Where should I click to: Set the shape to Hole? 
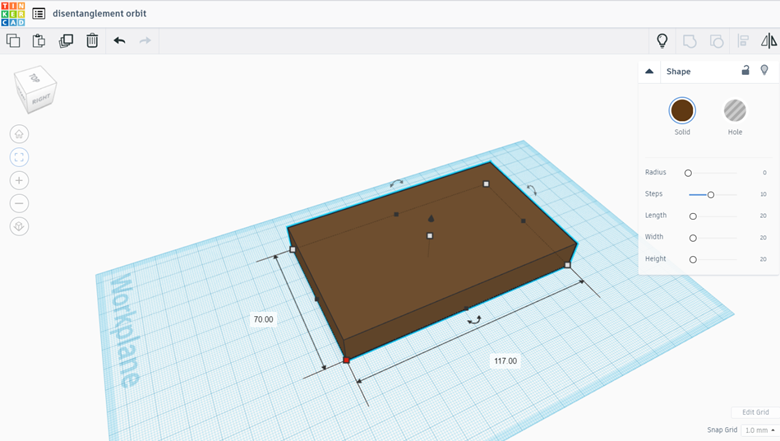click(x=735, y=110)
